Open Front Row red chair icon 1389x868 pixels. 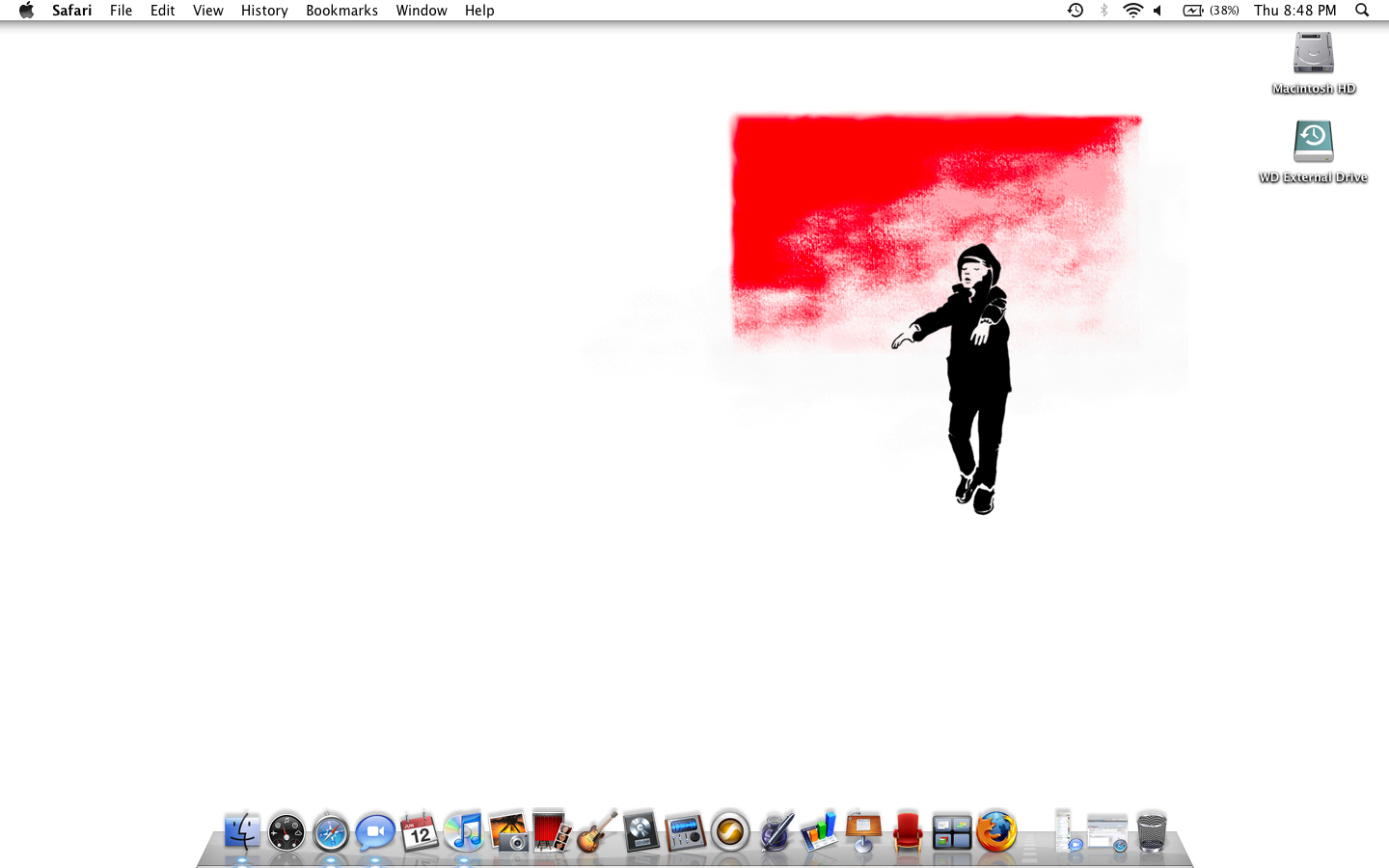[908, 831]
